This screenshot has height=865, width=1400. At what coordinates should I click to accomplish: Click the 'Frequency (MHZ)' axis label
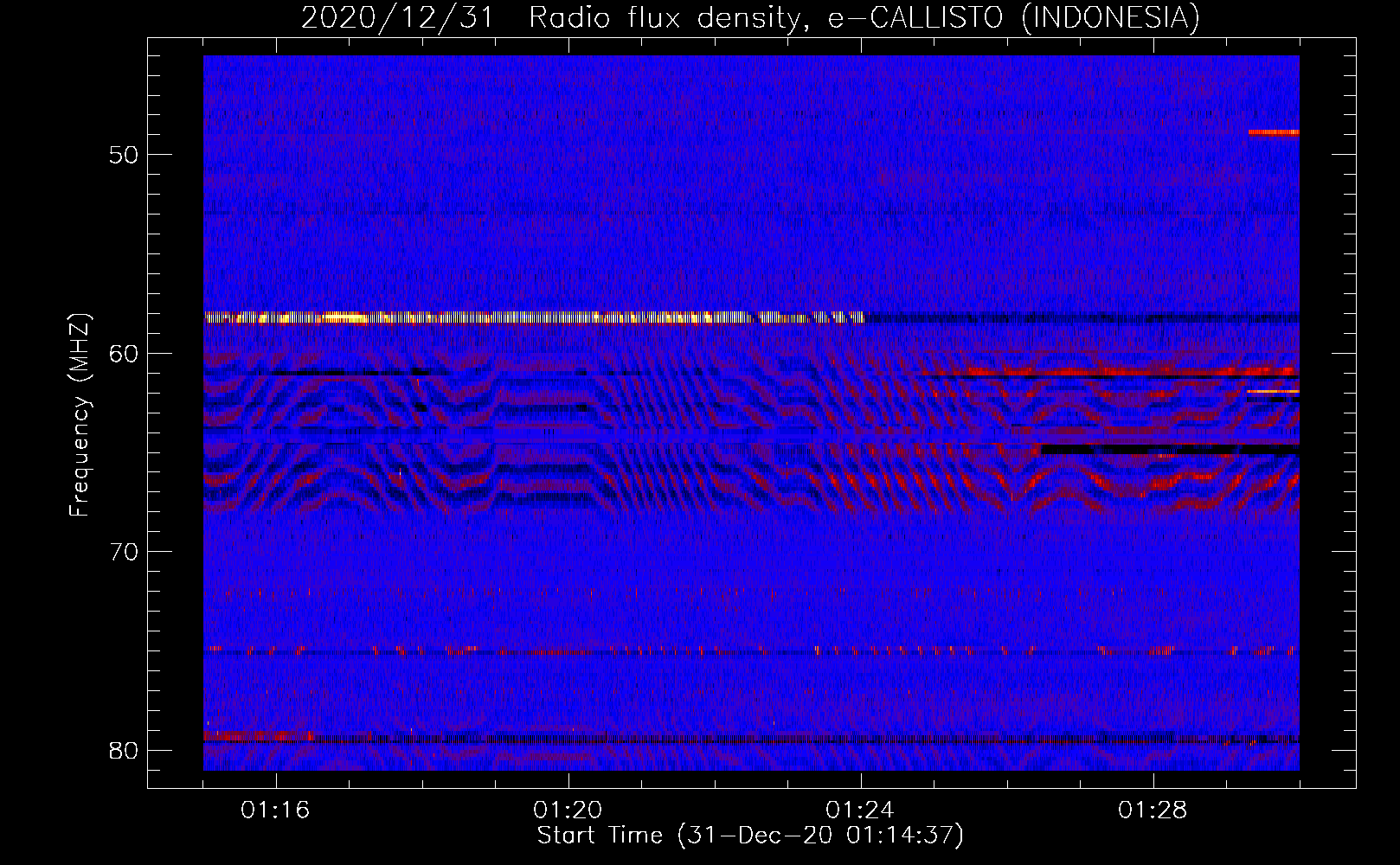coord(80,415)
